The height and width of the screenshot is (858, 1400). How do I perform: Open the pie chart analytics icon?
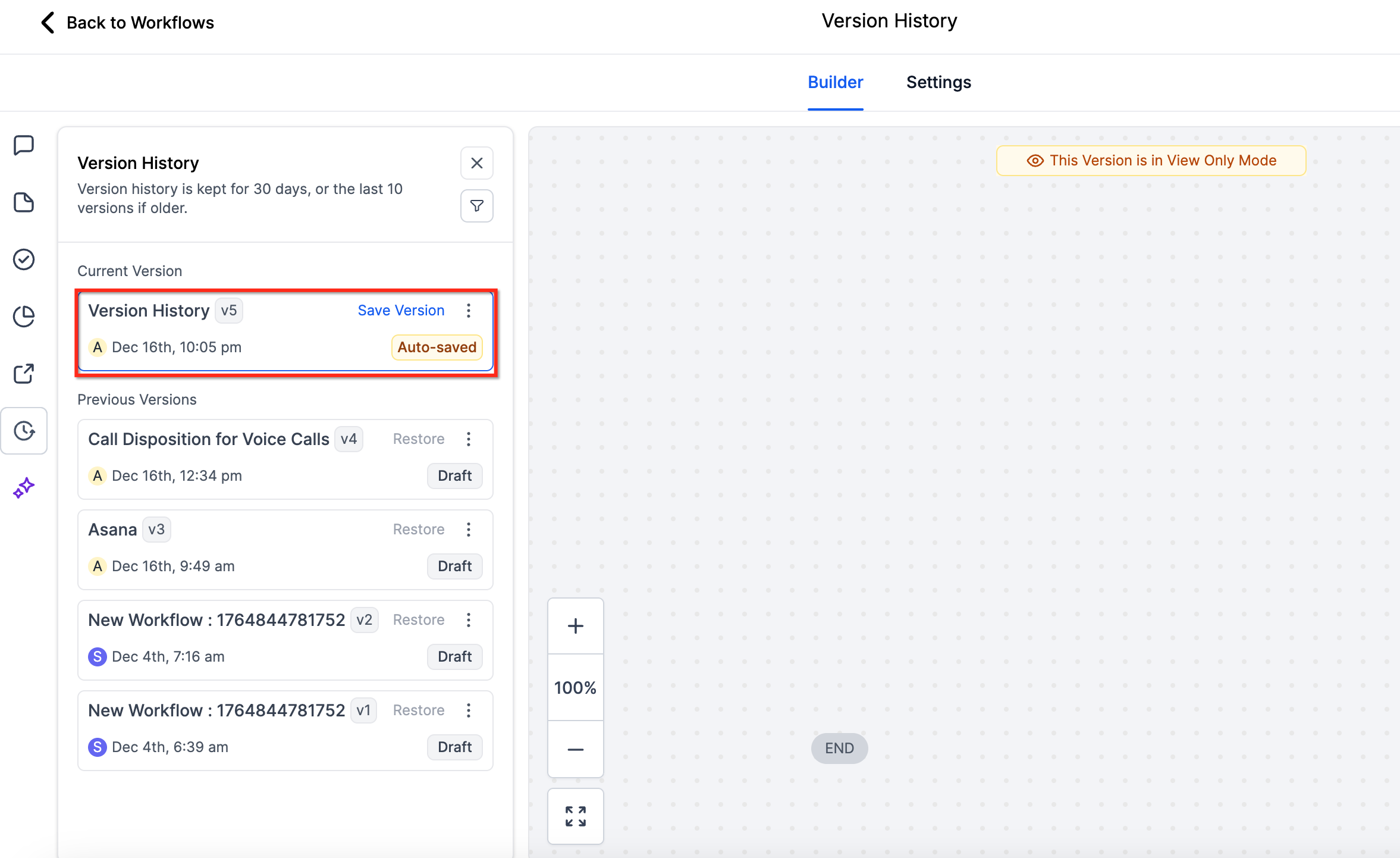[x=24, y=317]
